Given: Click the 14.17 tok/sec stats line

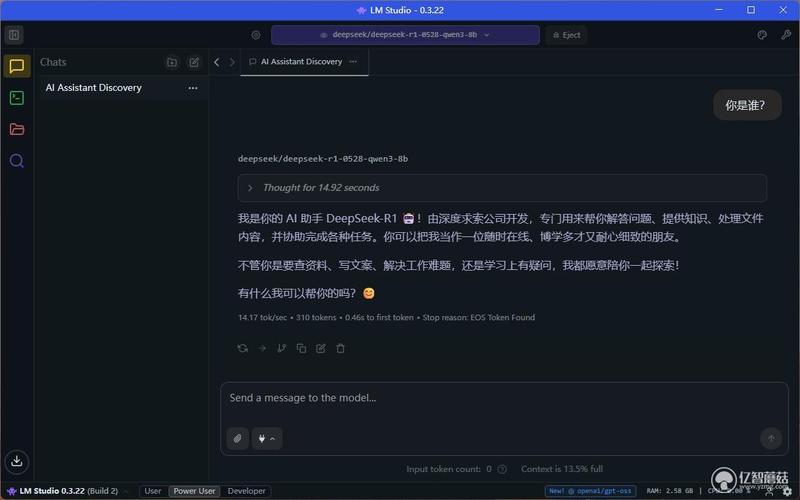Looking at the screenshot, I should pyautogui.click(x=386, y=317).
